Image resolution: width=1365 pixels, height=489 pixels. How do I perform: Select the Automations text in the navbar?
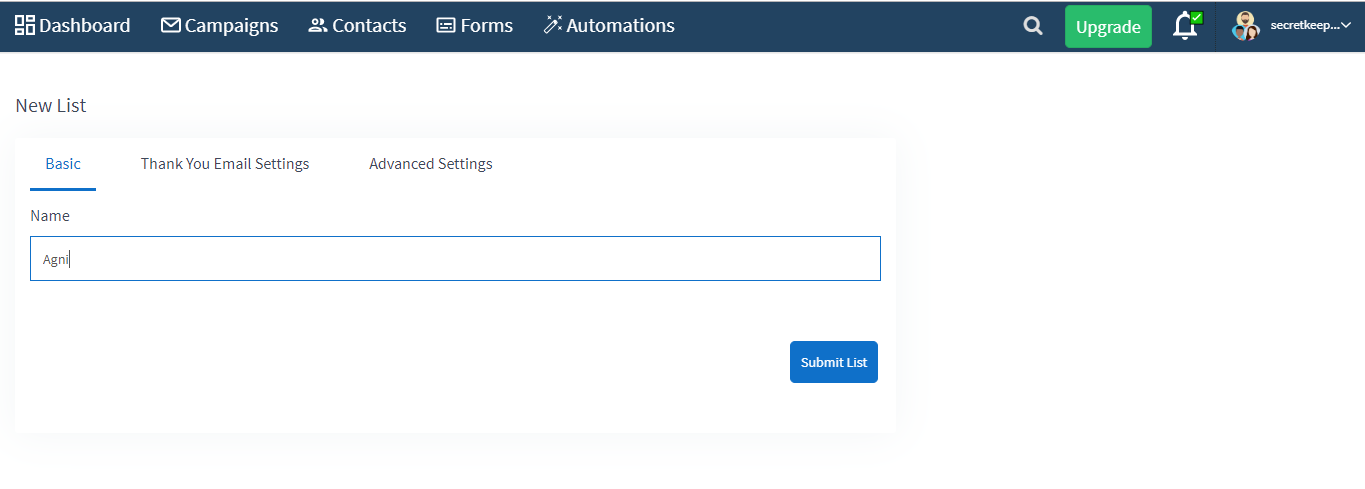(x=621, y=25)
